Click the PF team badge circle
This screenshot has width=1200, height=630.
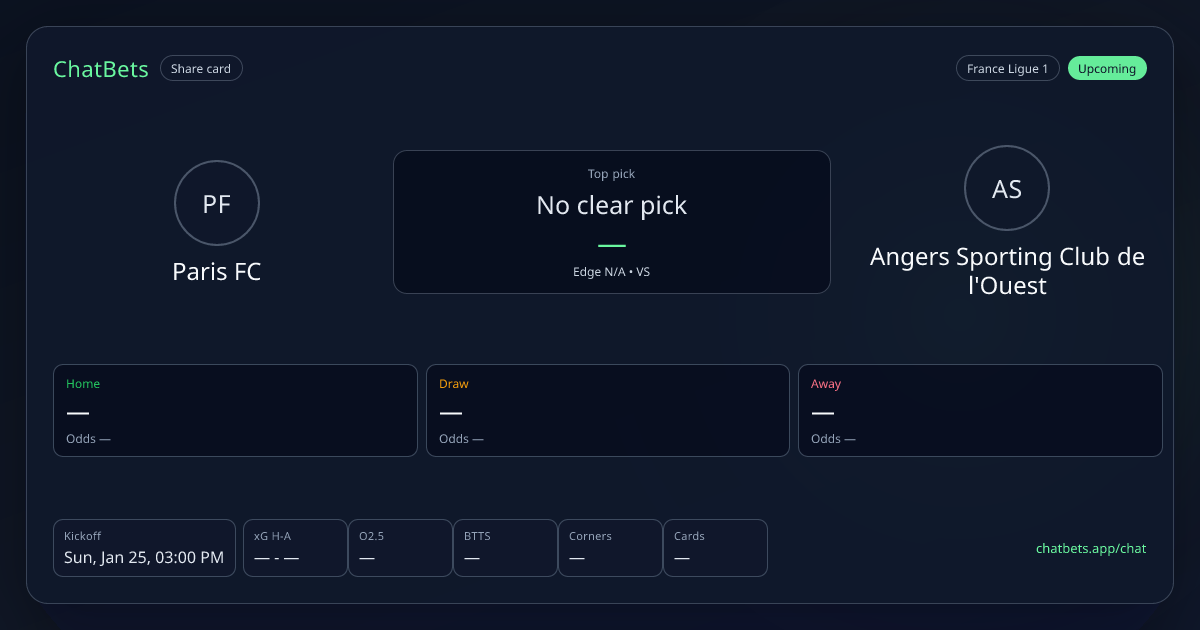click(x=217, y=204)
